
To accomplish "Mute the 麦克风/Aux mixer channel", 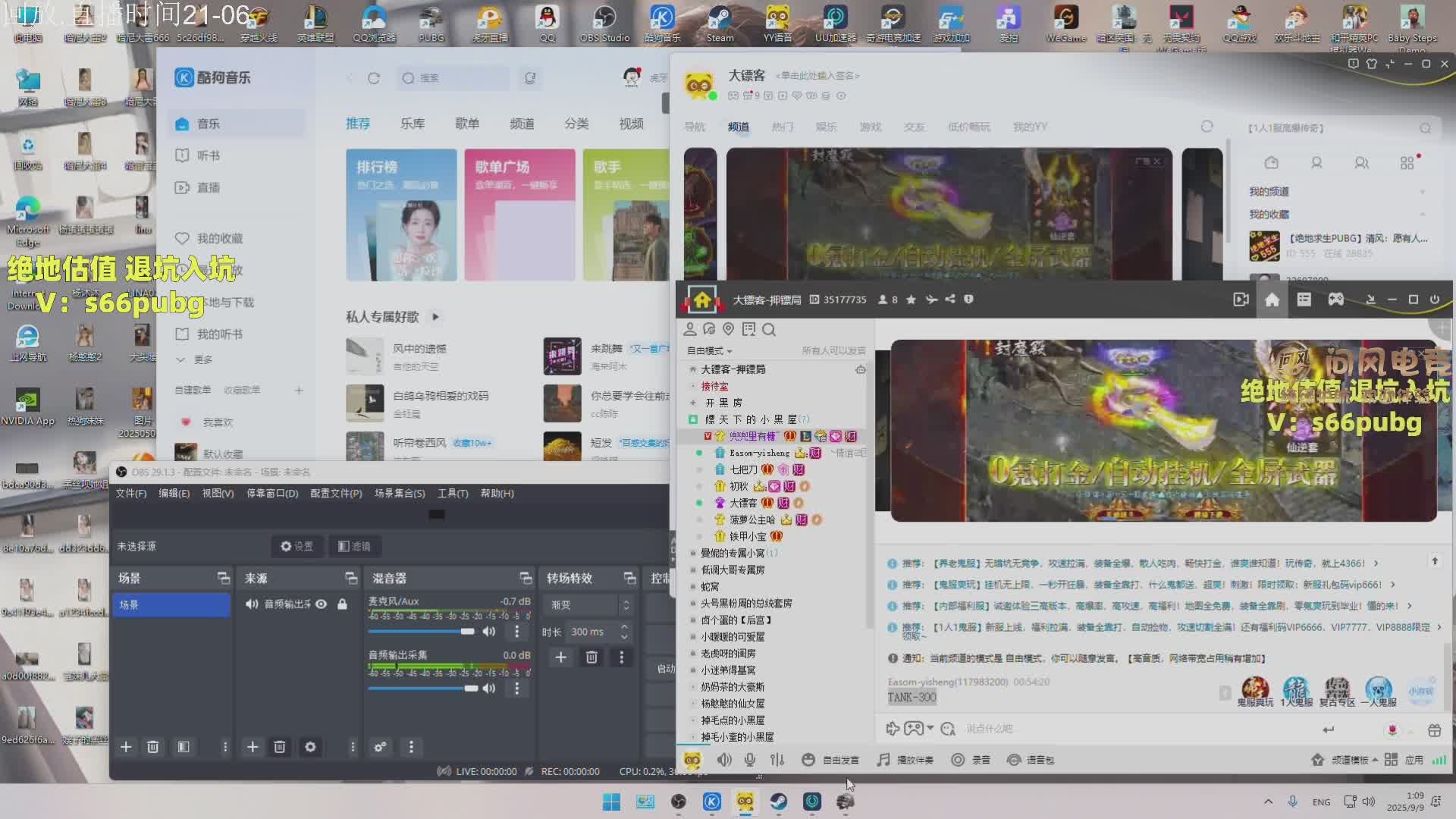I will click(x=489, y=632).
